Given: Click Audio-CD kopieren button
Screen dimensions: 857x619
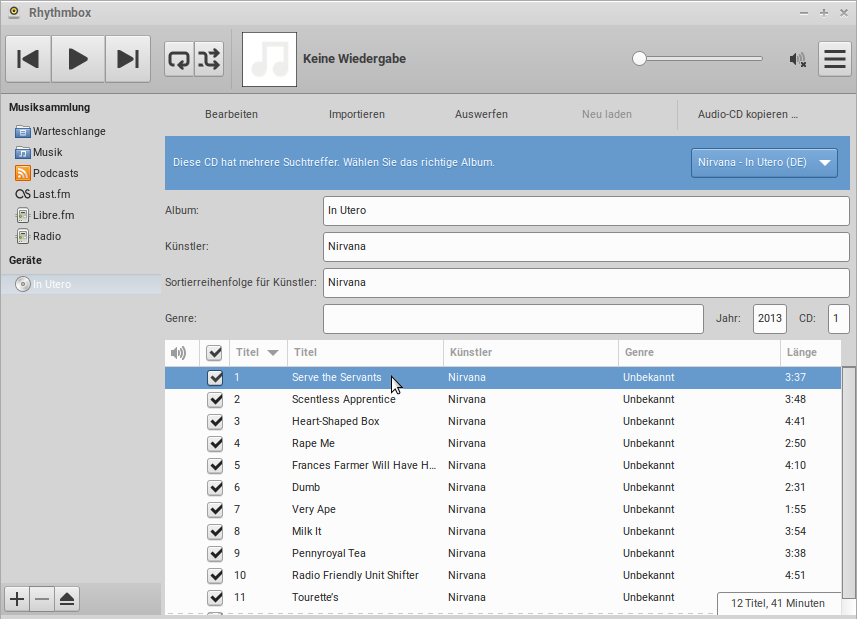Looking at the screenshot, I should click(748, 114).
